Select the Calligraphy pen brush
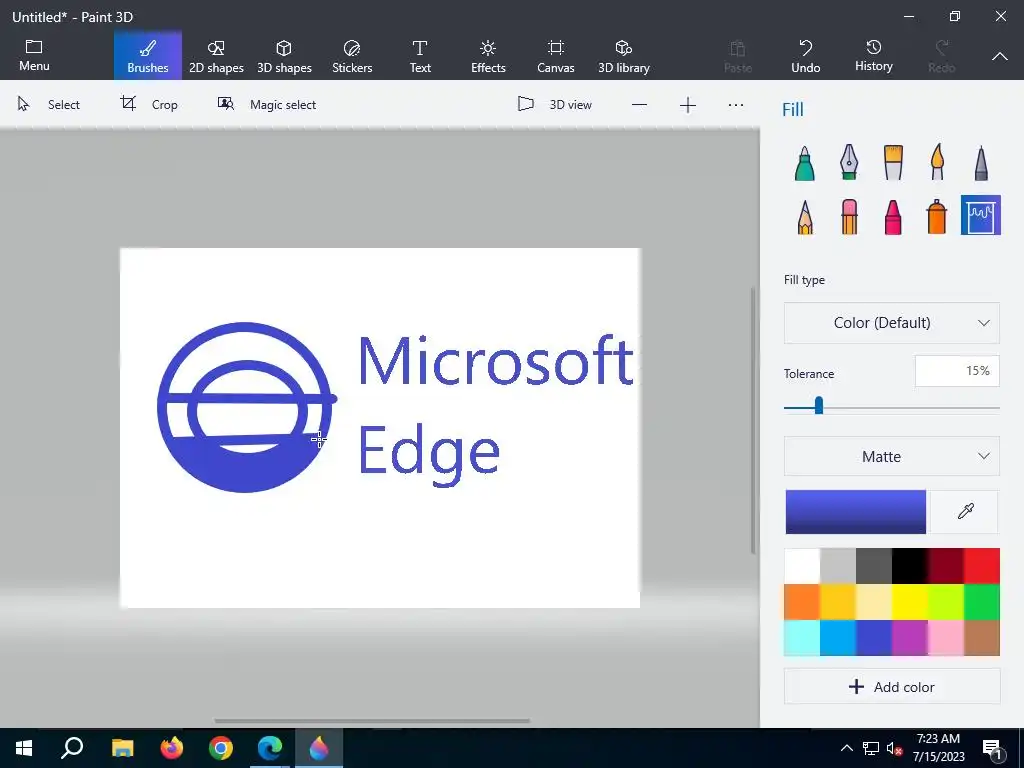 click(x=848, y=162)
